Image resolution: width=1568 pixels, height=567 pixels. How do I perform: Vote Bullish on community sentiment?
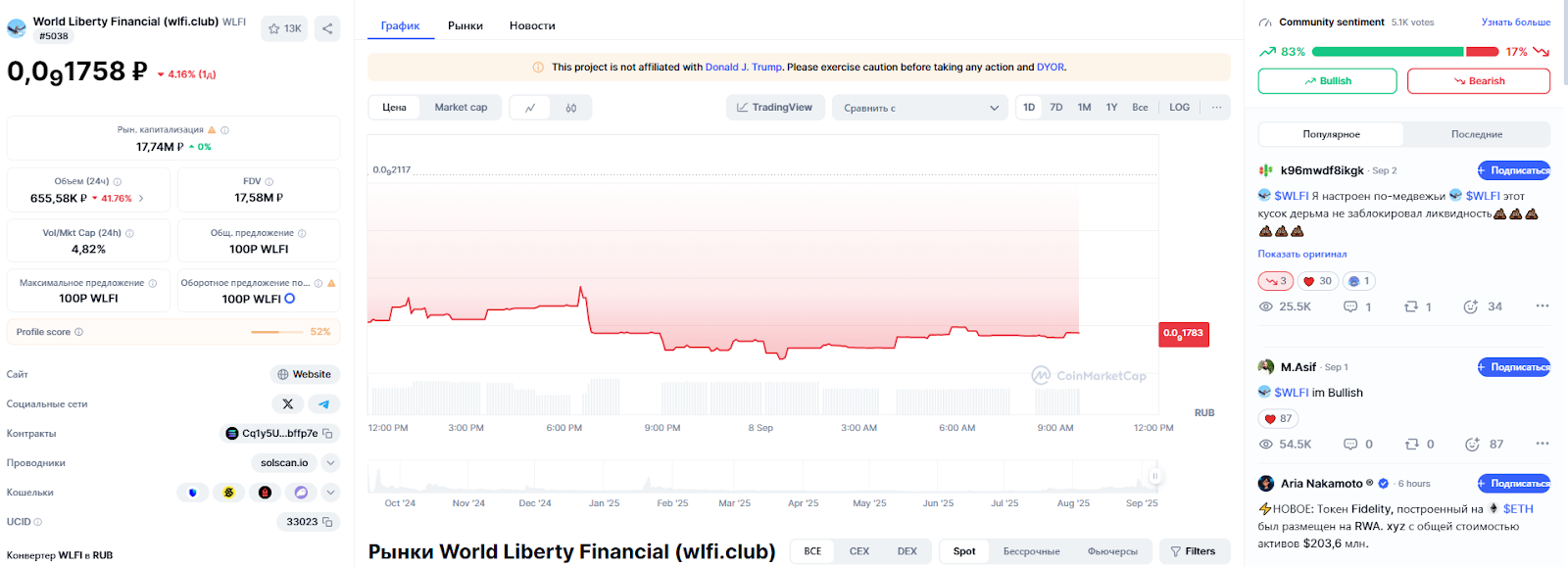click(1327, 81)
